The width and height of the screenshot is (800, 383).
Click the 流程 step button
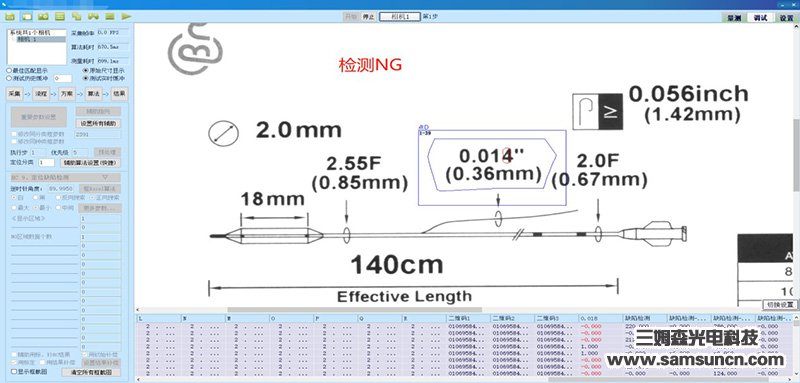pyautogui.click(x=40, y=94)
